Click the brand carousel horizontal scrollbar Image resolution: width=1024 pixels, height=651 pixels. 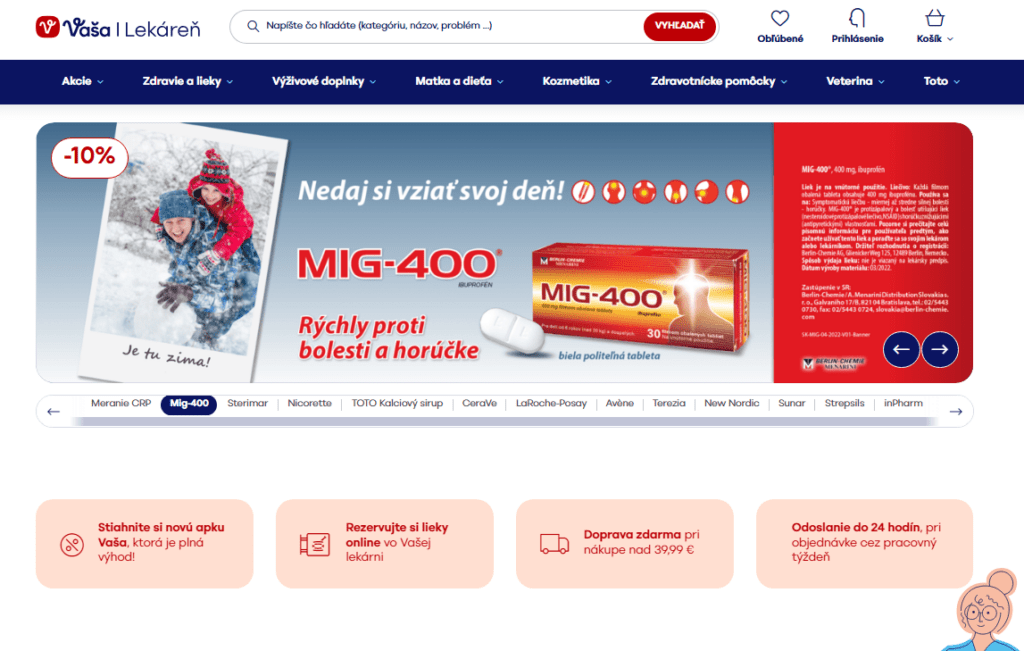(504, 422)
